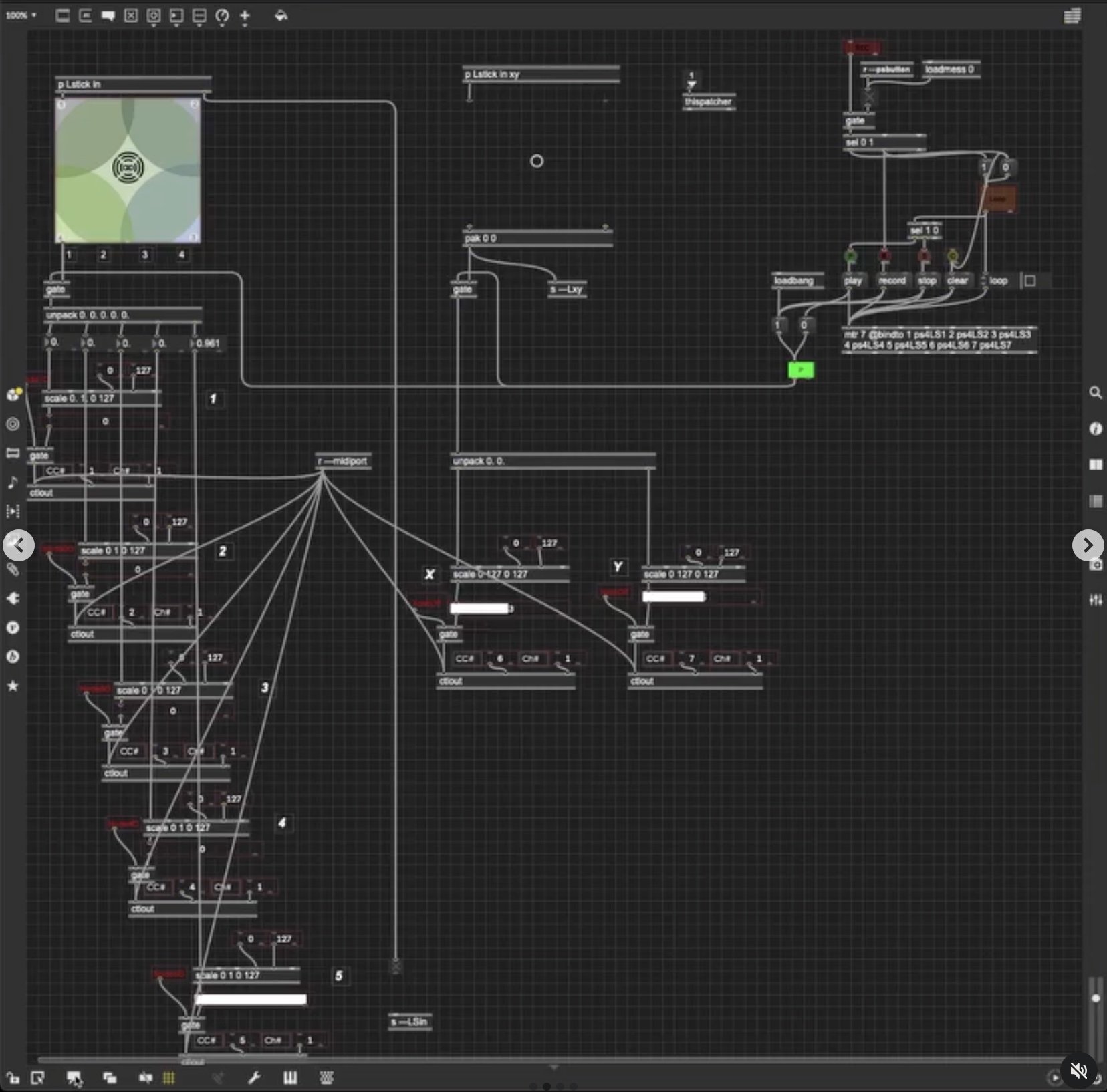
Task: Open the wrench debug tools in bottom toolbar
Action: click(x=254, y=1077)
